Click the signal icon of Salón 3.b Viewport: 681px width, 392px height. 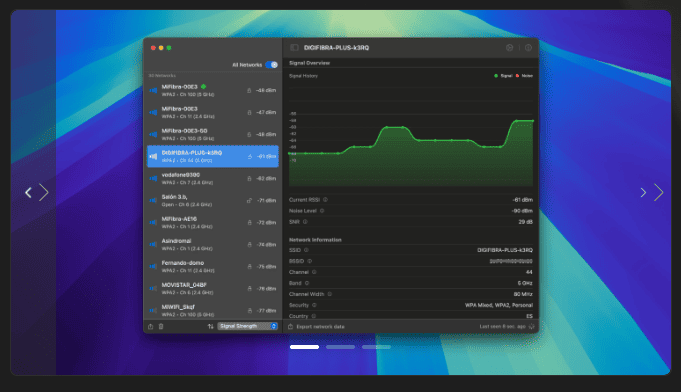coord(153,201)
